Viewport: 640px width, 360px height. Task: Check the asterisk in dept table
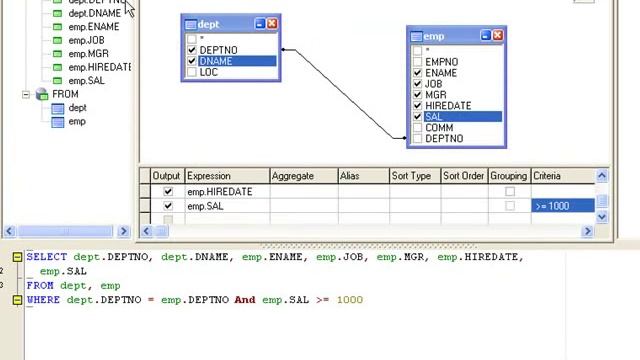coord(191,39)
